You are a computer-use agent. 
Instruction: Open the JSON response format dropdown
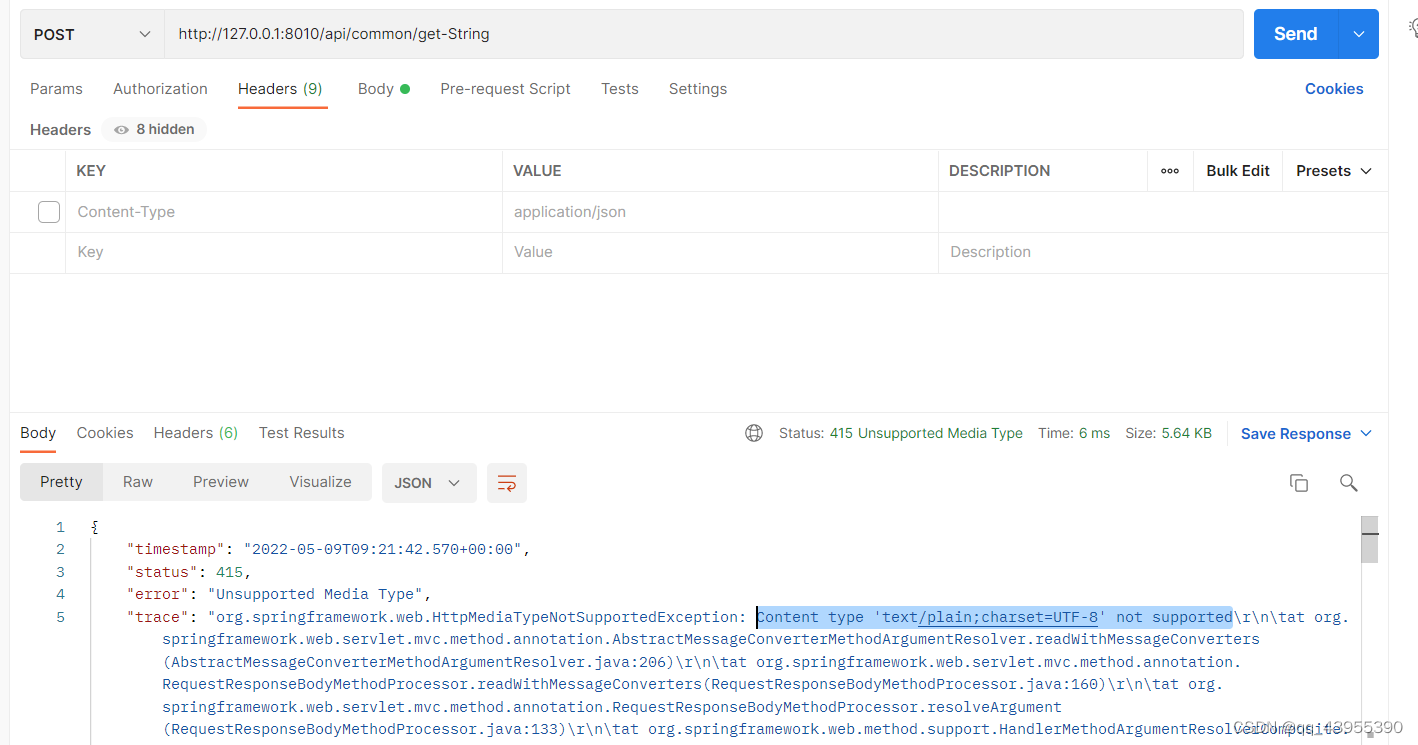(428, 483)
